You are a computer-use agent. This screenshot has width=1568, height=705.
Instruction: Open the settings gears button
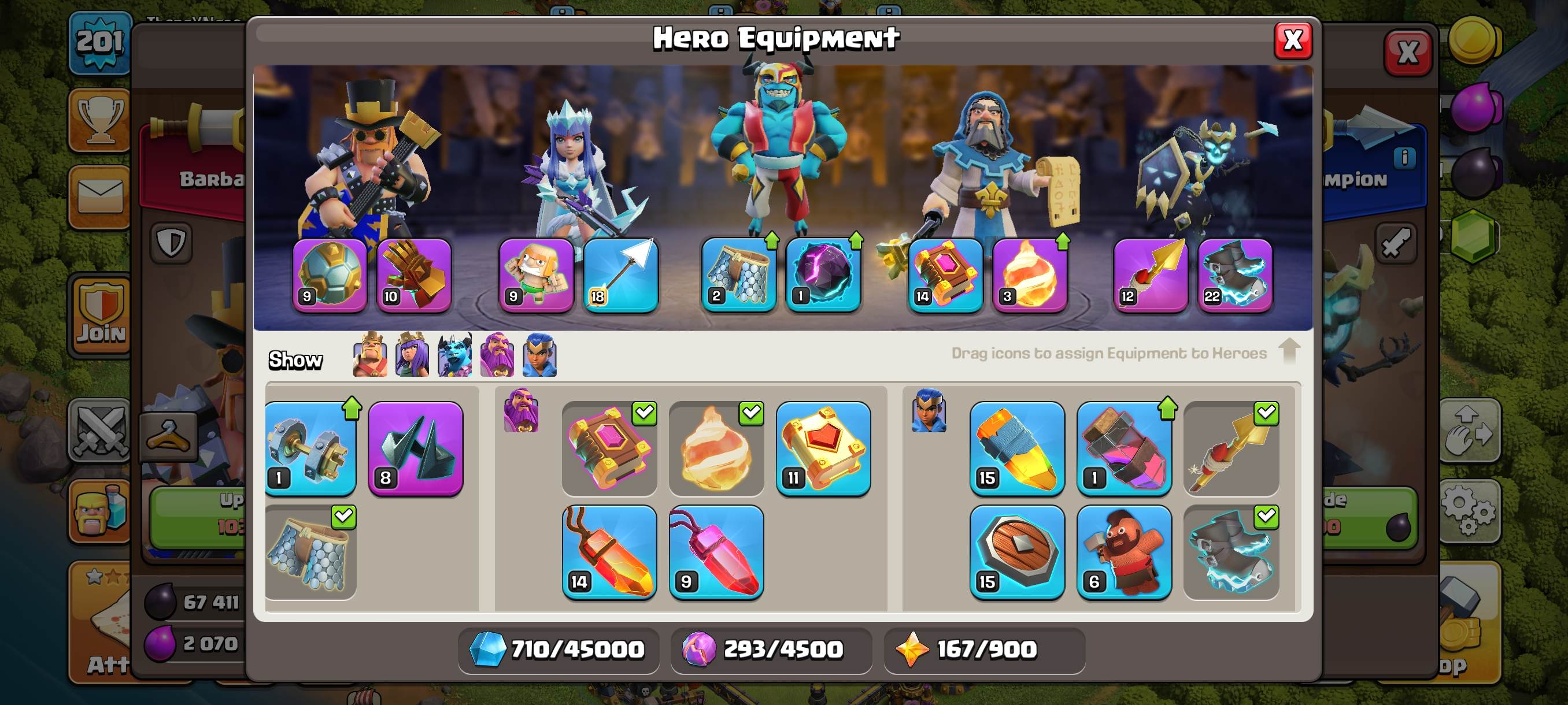tap(1469, 511)
